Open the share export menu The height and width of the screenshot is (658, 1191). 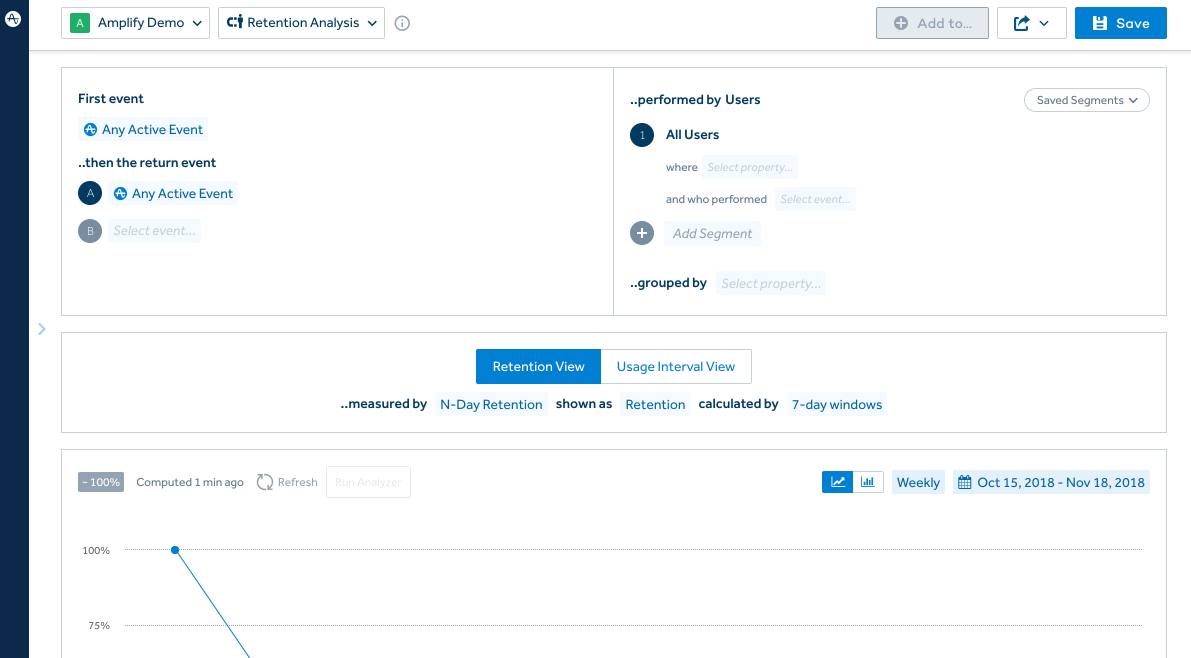(x=1031, y=23)
